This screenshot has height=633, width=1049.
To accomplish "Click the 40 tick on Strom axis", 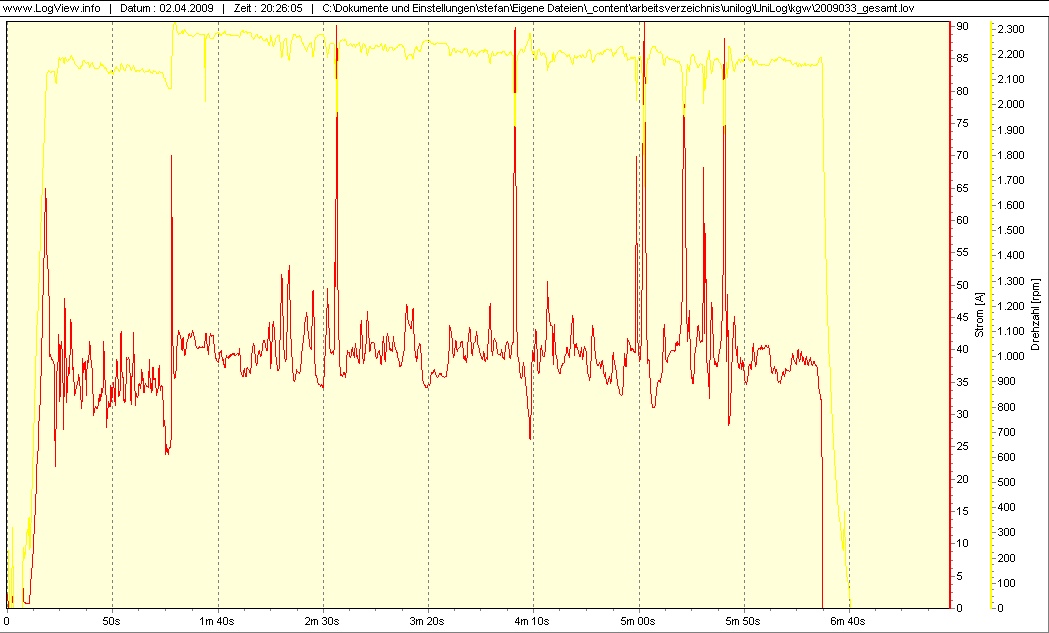I will [962, 350].
